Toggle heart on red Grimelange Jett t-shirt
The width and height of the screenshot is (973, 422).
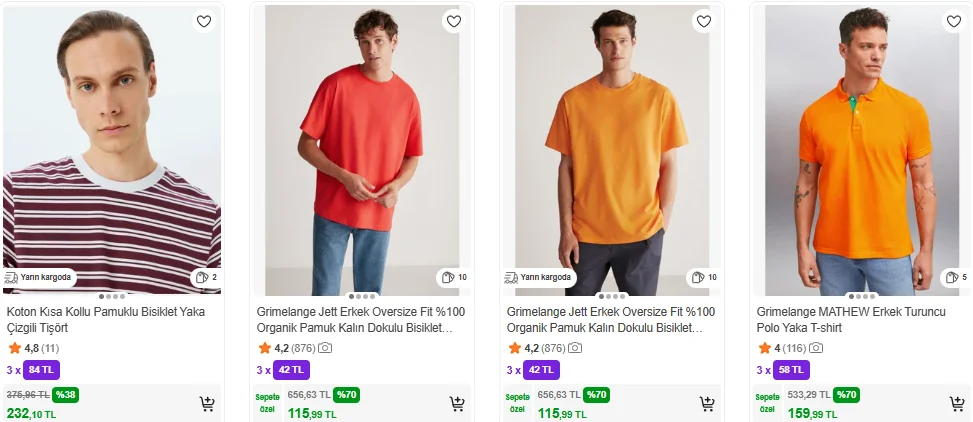pos(454,21)
